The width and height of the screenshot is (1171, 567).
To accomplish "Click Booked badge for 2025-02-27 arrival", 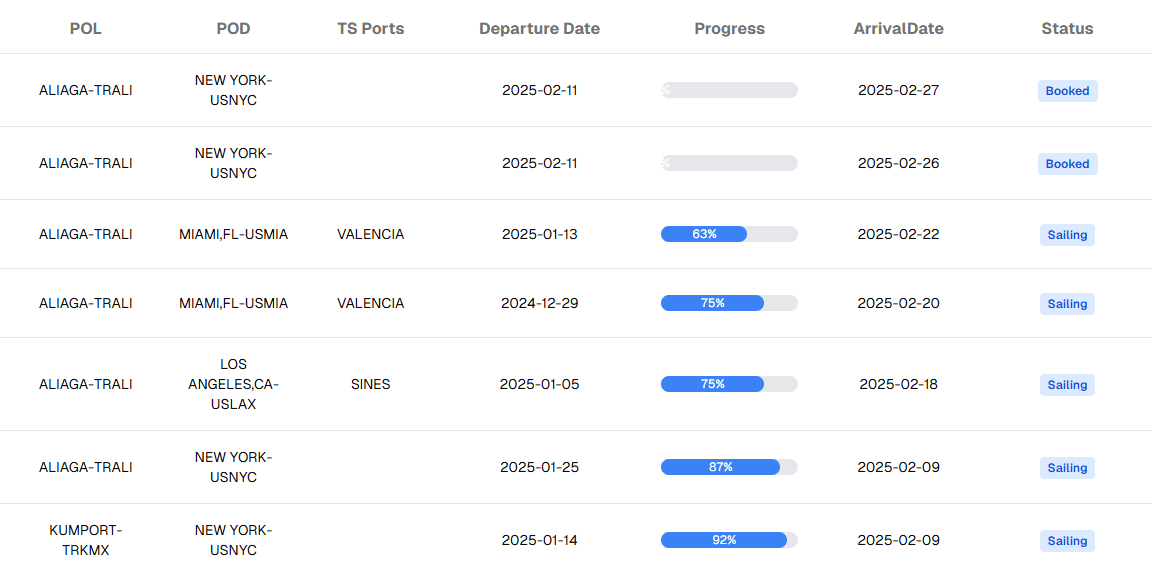I will click(1067, 91).
